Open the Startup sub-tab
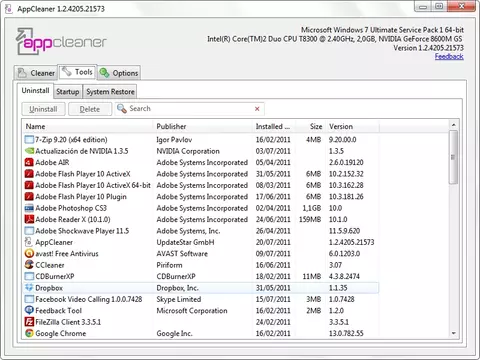This screenshot has height=360, width=480. (68, 92)
